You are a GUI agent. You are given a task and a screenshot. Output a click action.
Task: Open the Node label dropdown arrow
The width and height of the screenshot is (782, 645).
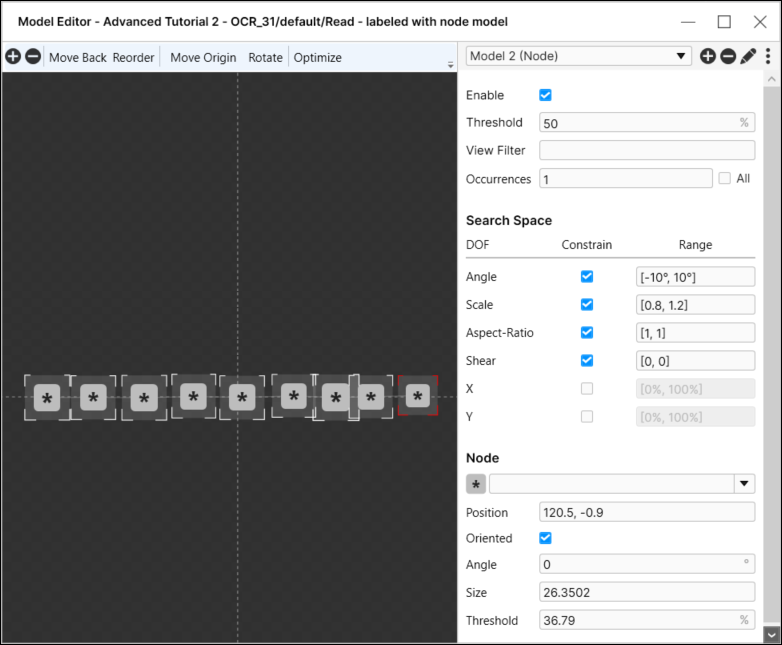click(x=744, y=483)
